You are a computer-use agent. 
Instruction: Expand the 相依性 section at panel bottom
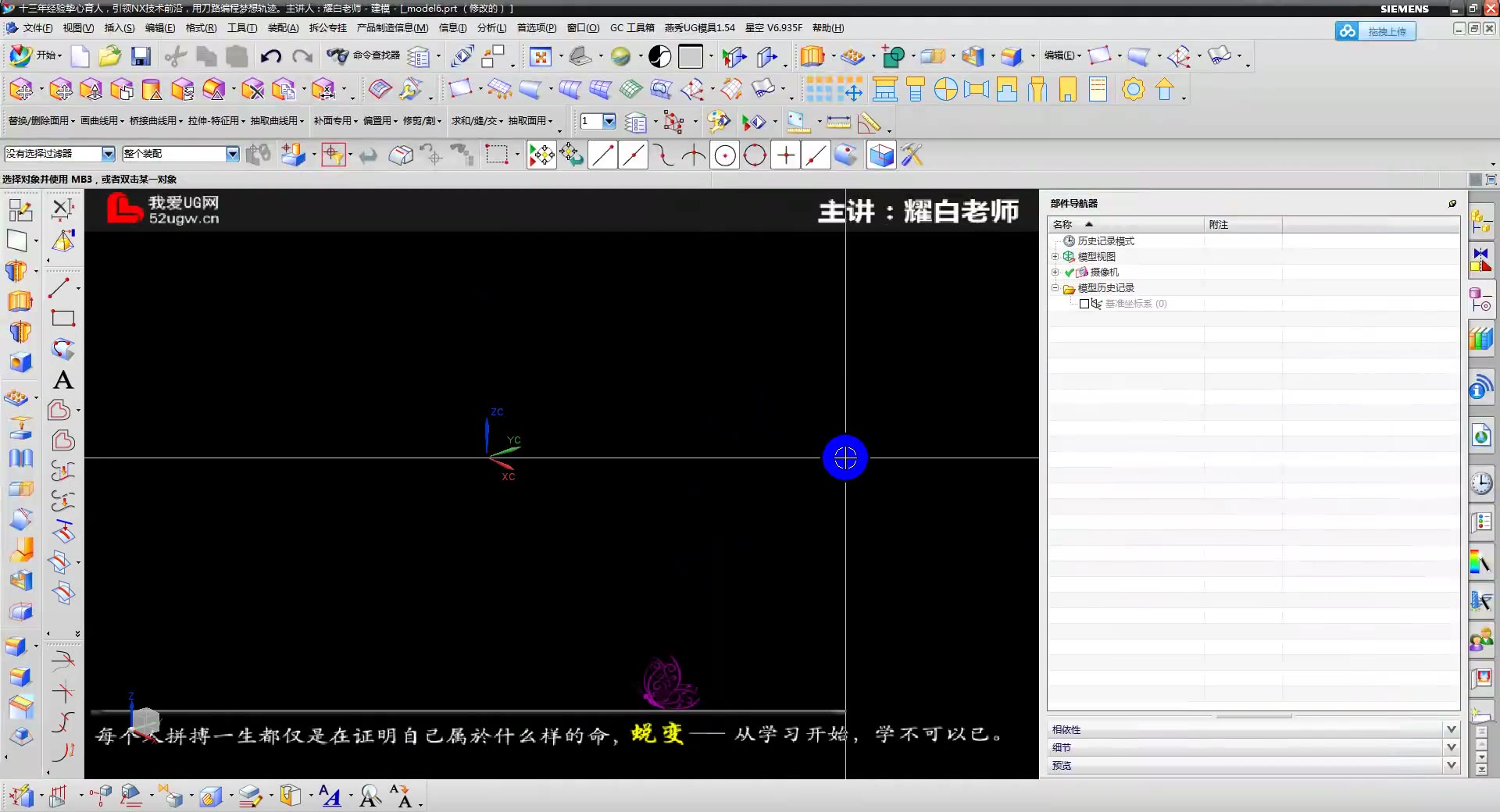click(1452, 729)
